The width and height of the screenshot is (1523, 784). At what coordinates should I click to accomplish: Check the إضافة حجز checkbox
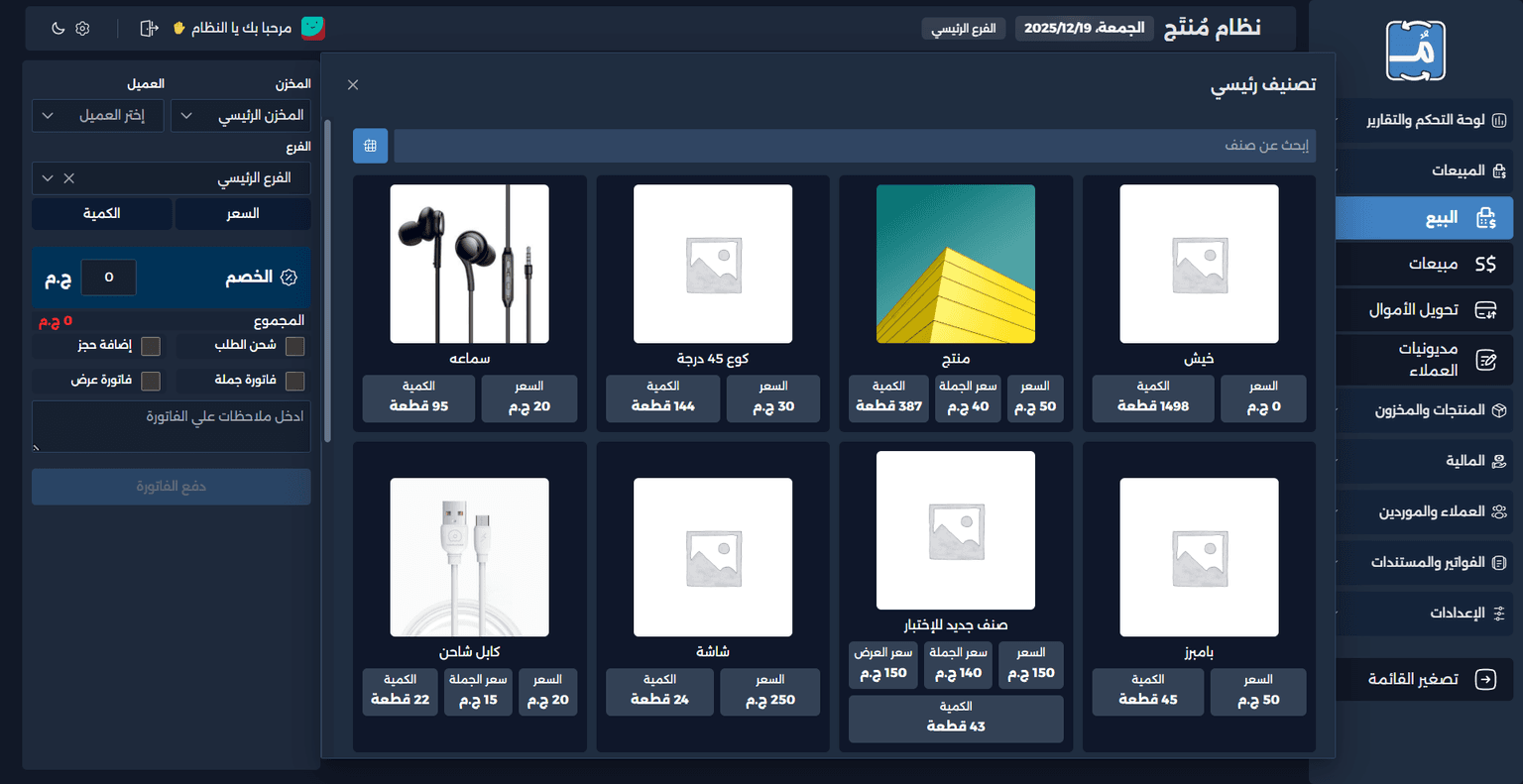(151, 346)
